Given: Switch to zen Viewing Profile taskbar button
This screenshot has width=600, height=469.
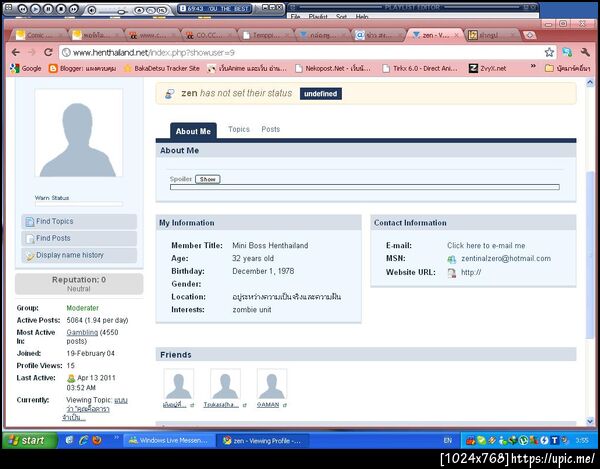Looking at the screenshot, I should (x=262, y=441).
